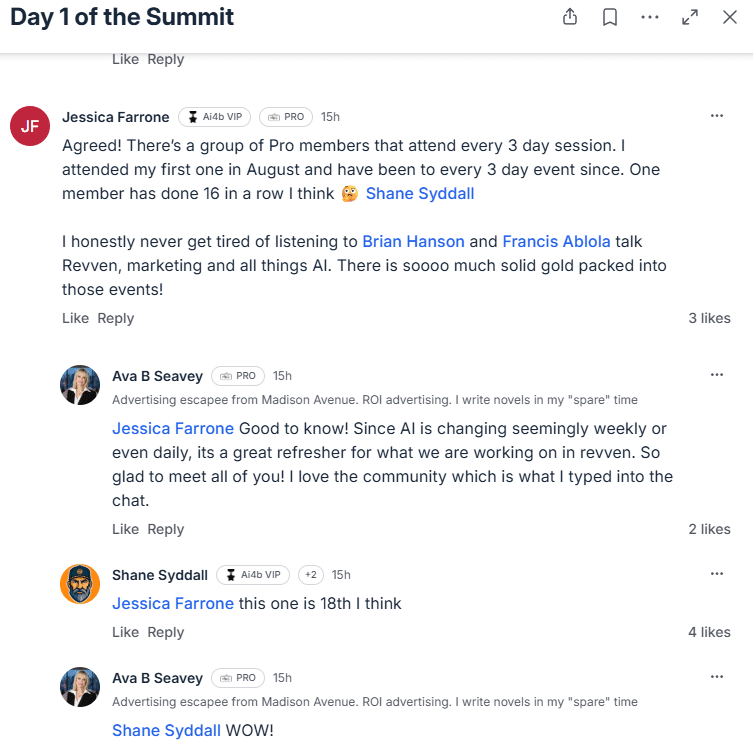Close the Day 1 of the Summit panel

[x=730, y=17]
